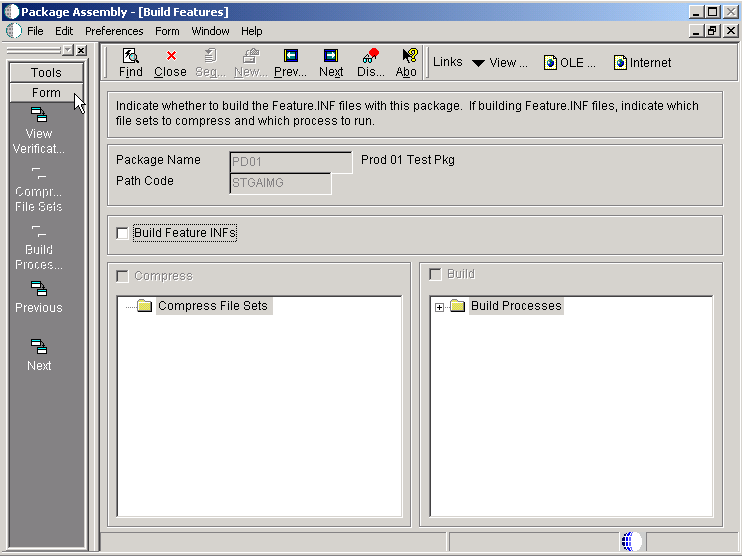Click the Package Name field PD01
Screen dimensions: 742x556
(291, 162)
